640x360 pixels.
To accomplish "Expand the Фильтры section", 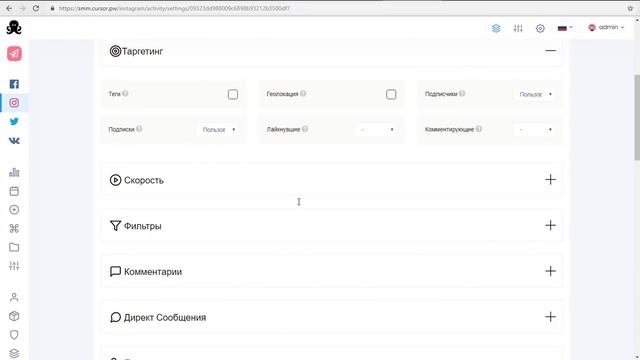I will [x=551, y=225].
